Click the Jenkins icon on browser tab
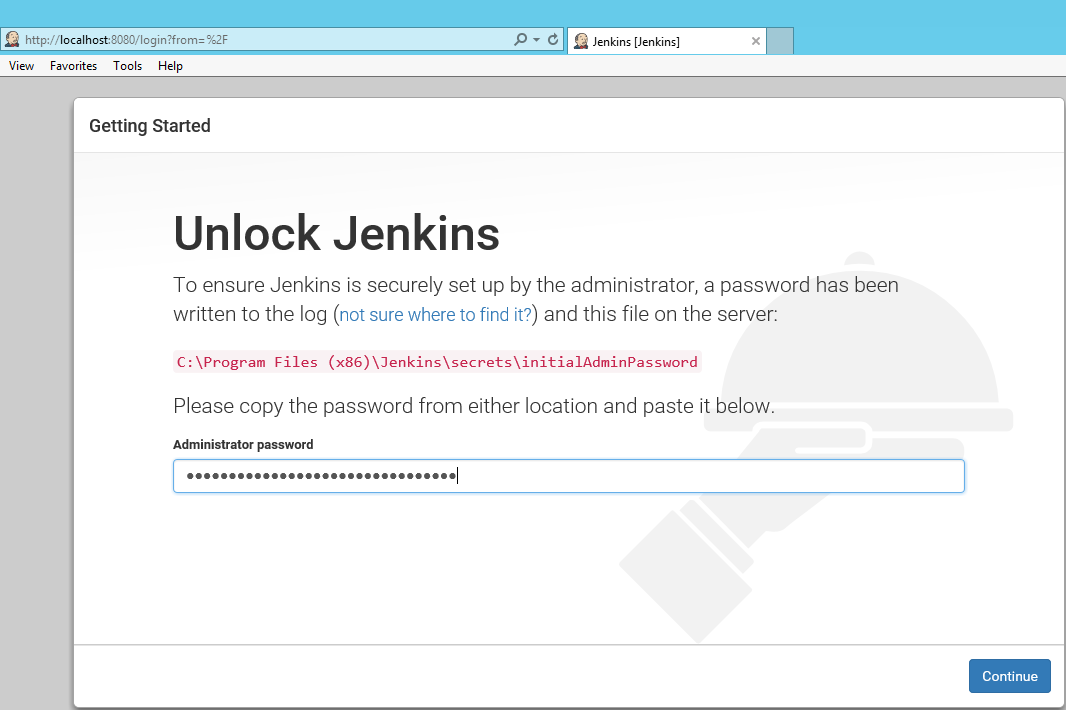This screenshot has height=710, width=1066. tap(581, 41)
